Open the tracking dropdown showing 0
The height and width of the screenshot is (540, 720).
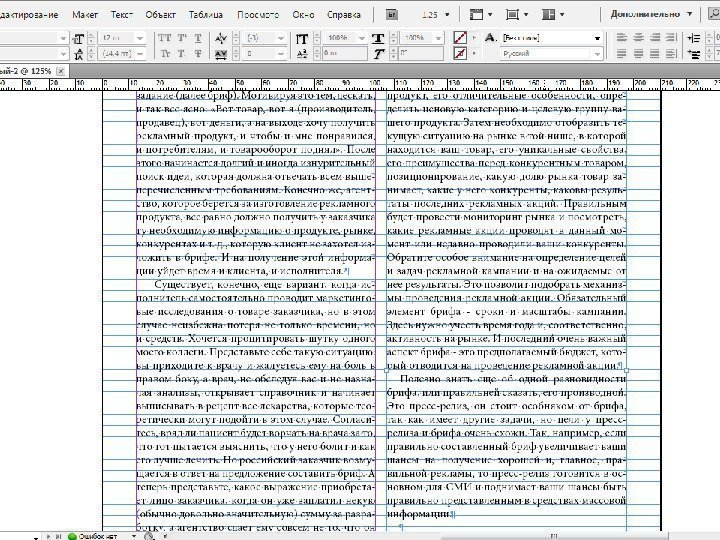[280, 54]
